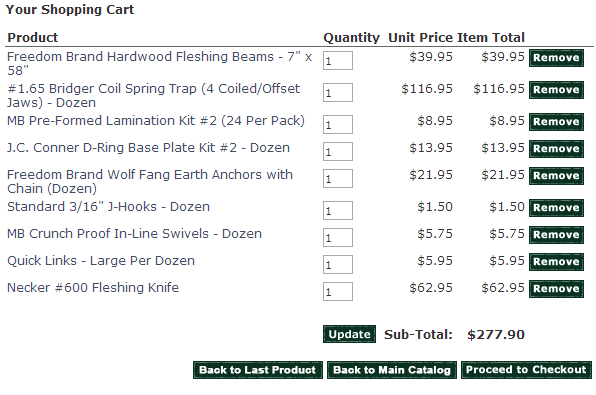Remove the Necker #600 Fleshing Knife
Viewport: 596px width, 395px height.
[556, 289]
